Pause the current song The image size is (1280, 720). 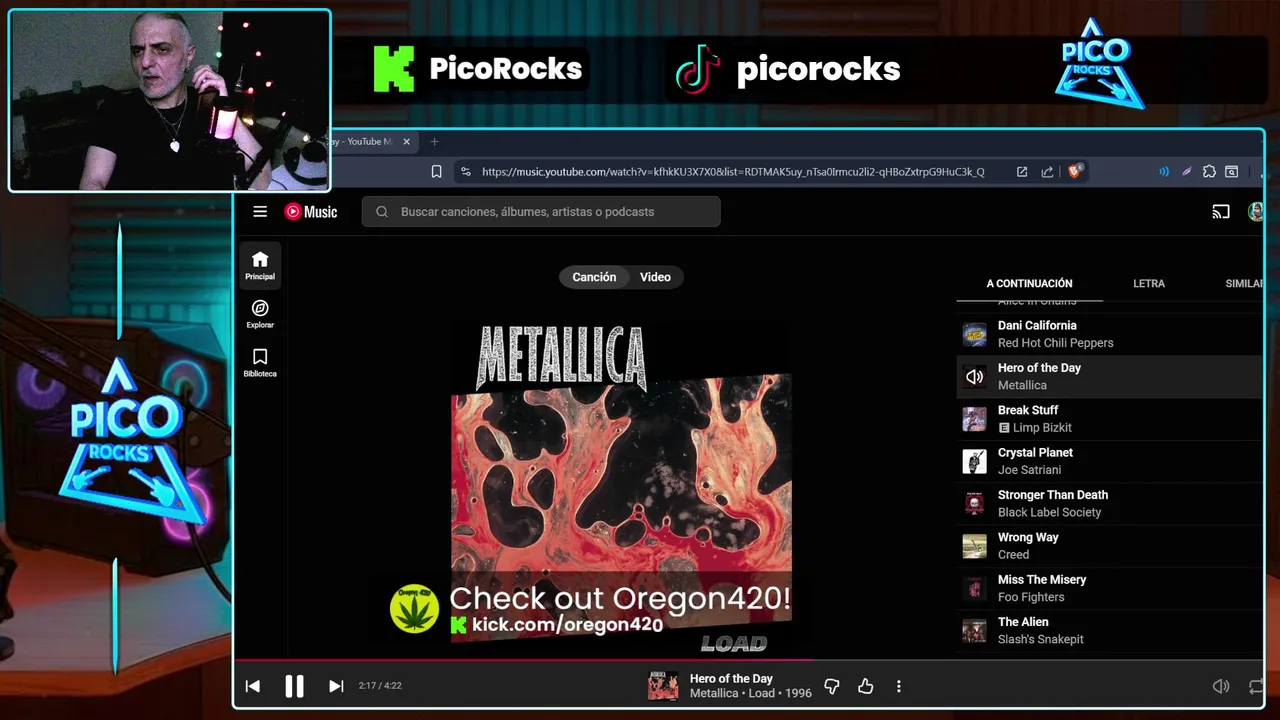(x=294, y=686)
